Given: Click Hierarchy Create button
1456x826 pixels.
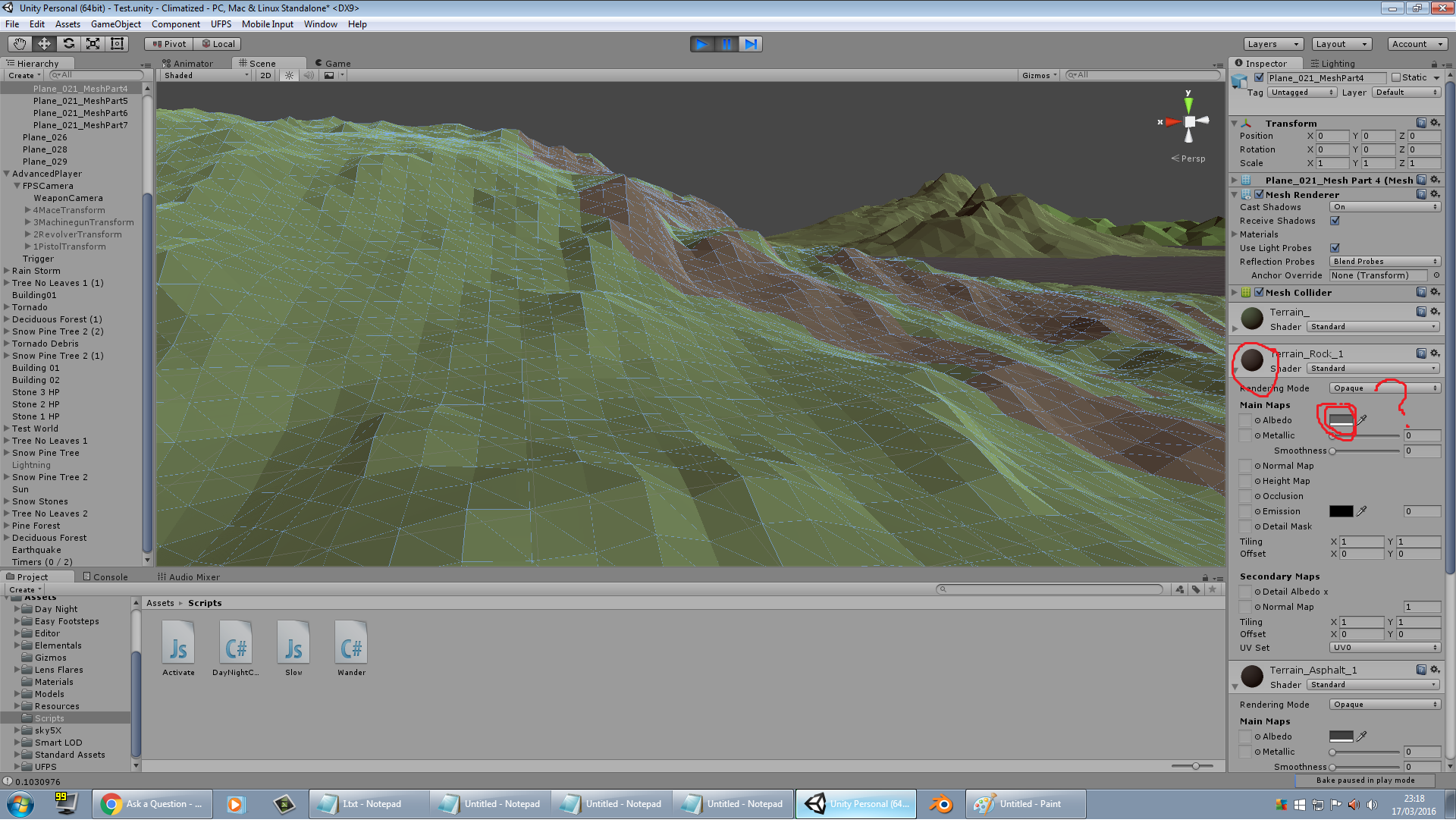Looking at the screenshot, I should [24, 76].
